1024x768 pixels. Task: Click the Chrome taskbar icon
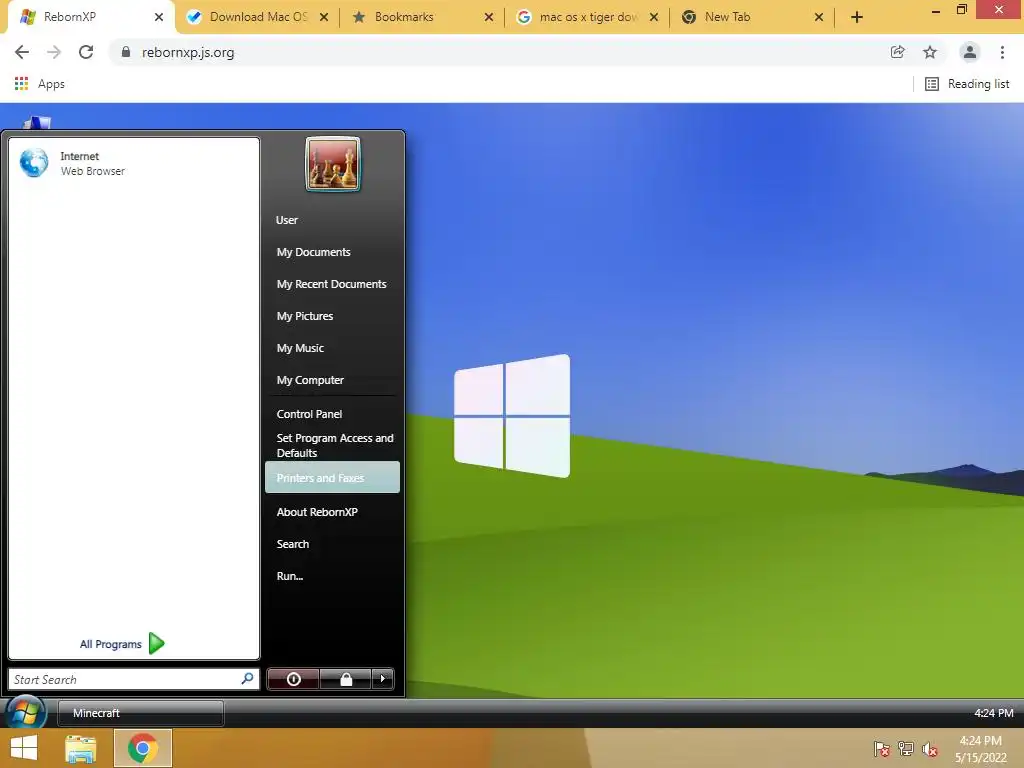(143, 748)
